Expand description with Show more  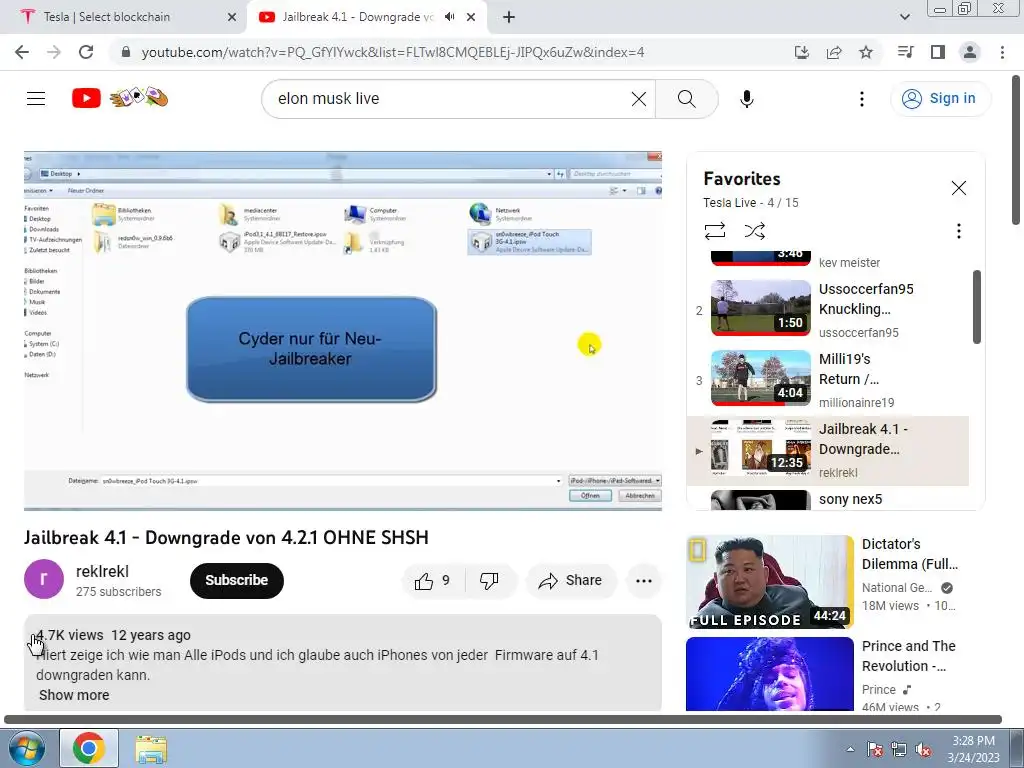click(74, 696)
